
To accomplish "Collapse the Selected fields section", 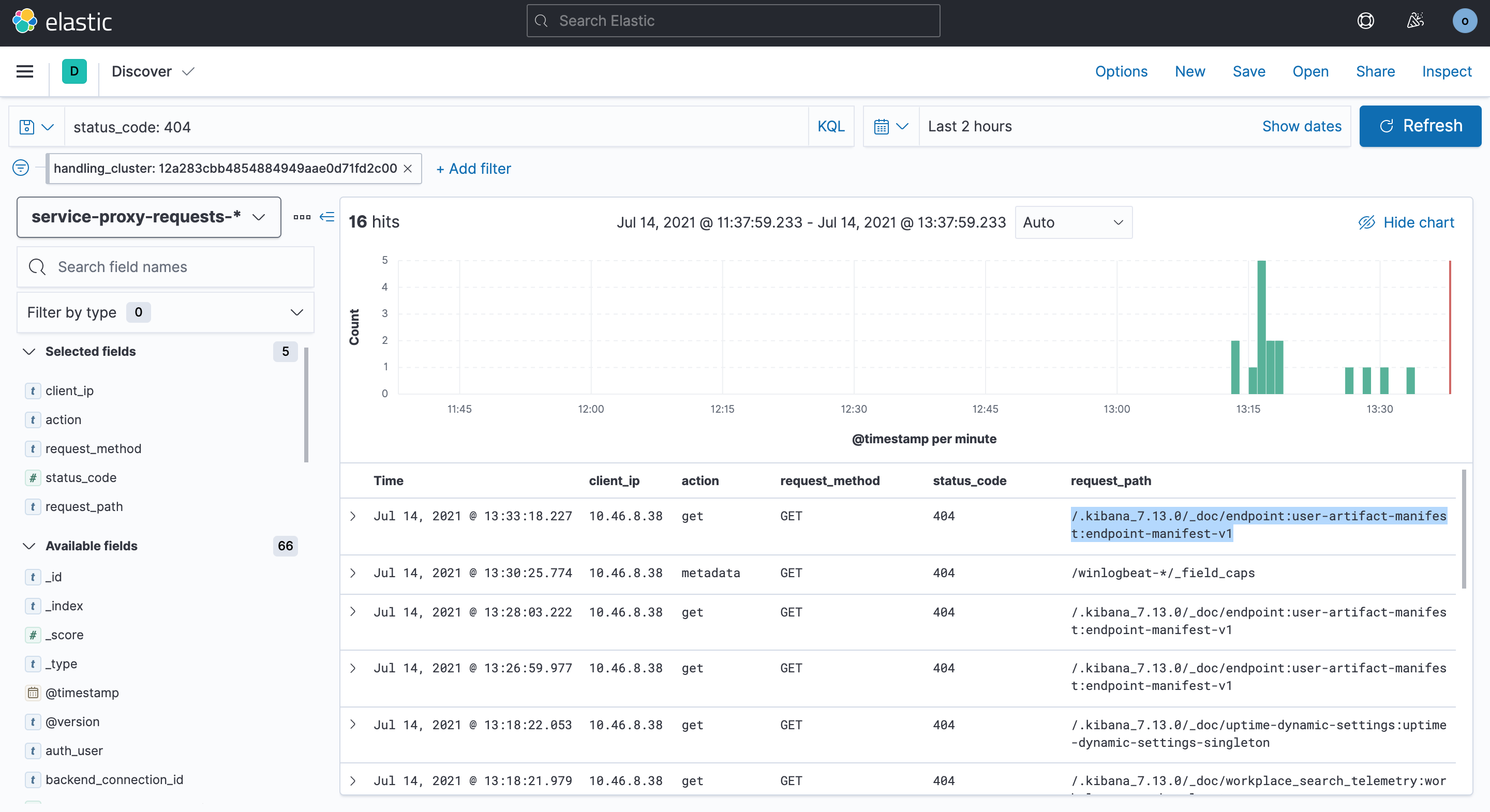I will point(28,351).
